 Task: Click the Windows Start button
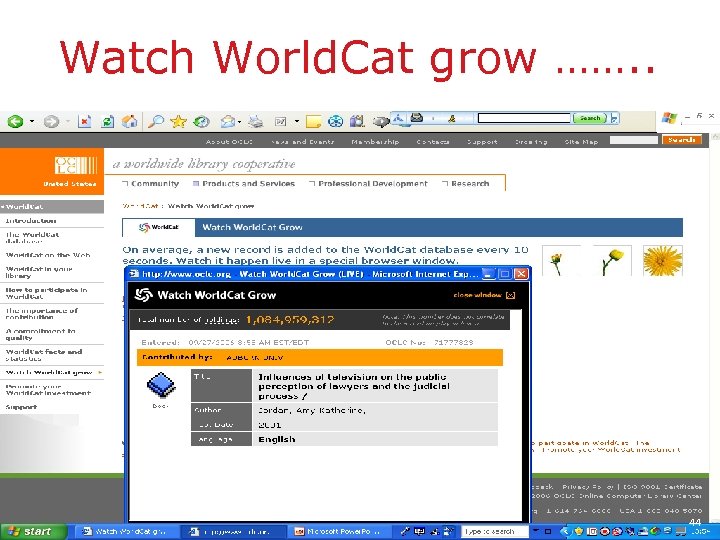[x=33, y=531]
